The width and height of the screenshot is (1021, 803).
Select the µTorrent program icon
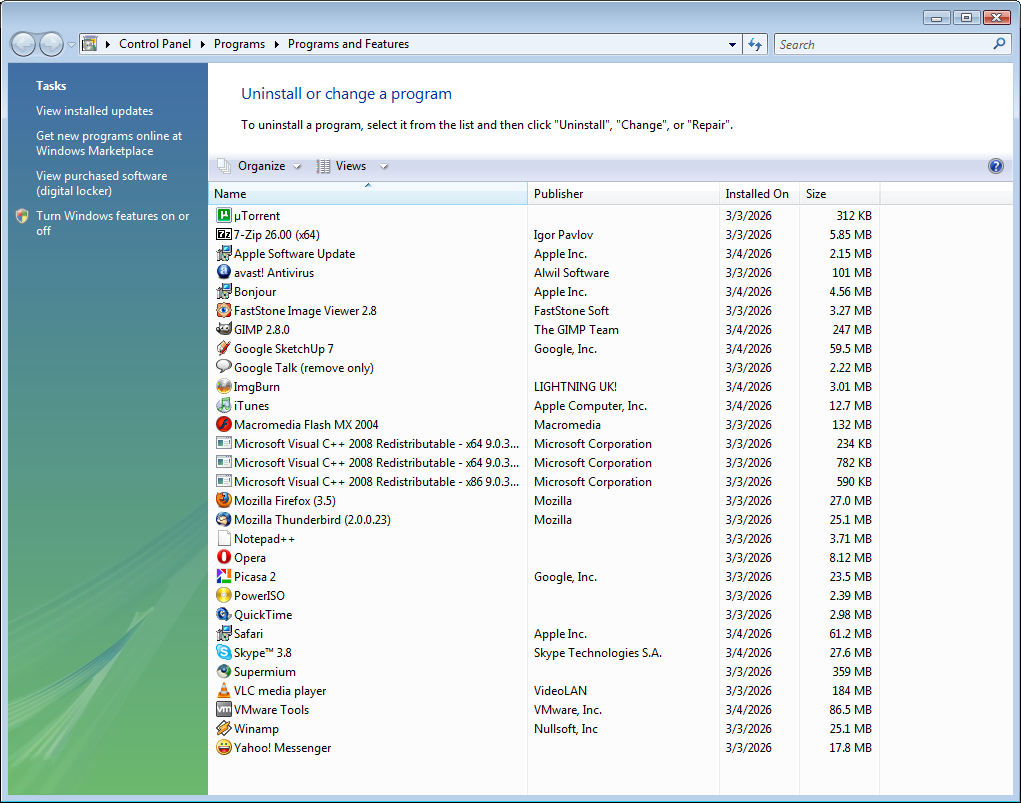pos(223,215)
